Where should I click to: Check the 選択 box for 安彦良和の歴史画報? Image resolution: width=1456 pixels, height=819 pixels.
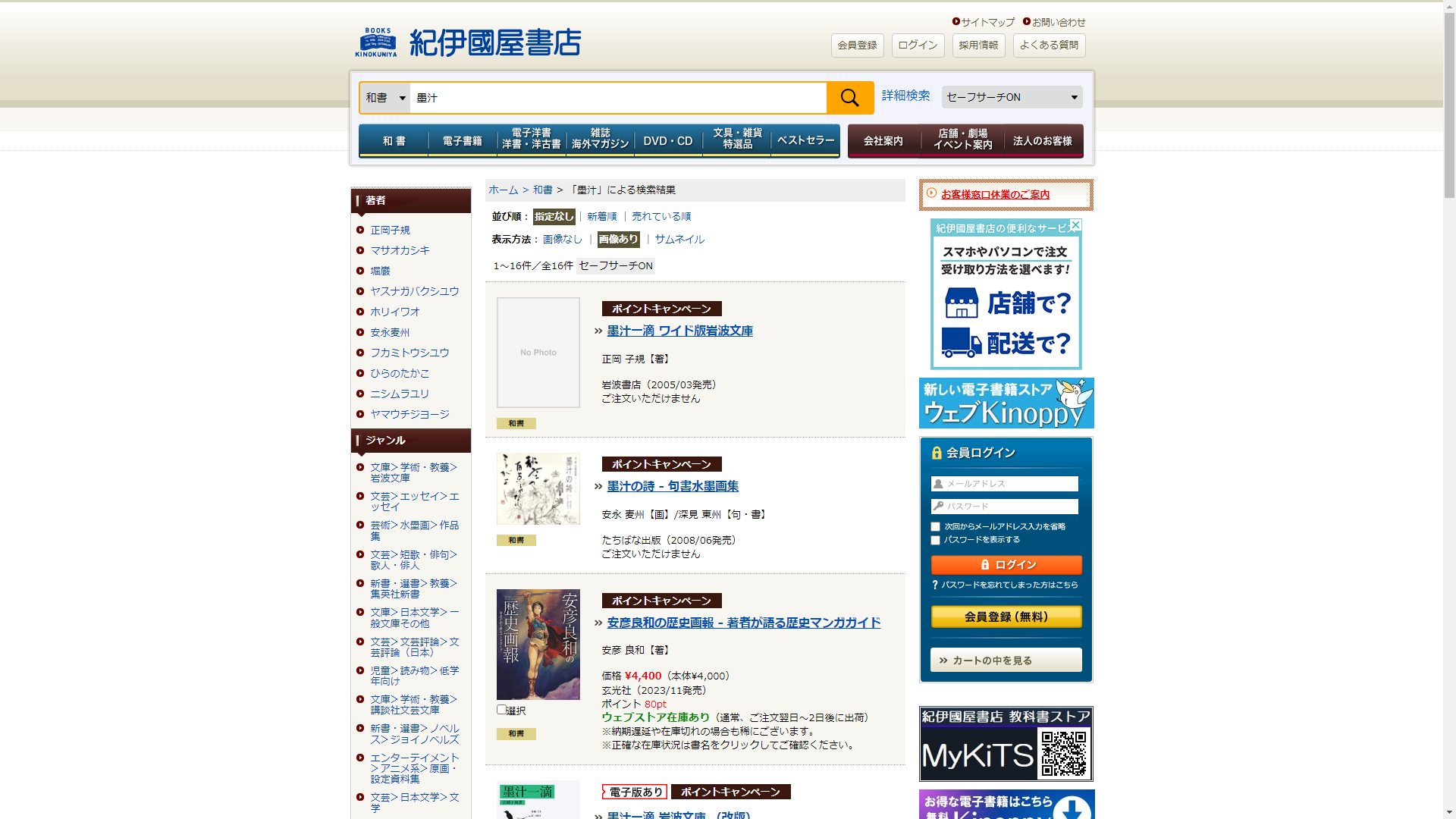click(x=501, y=710)
